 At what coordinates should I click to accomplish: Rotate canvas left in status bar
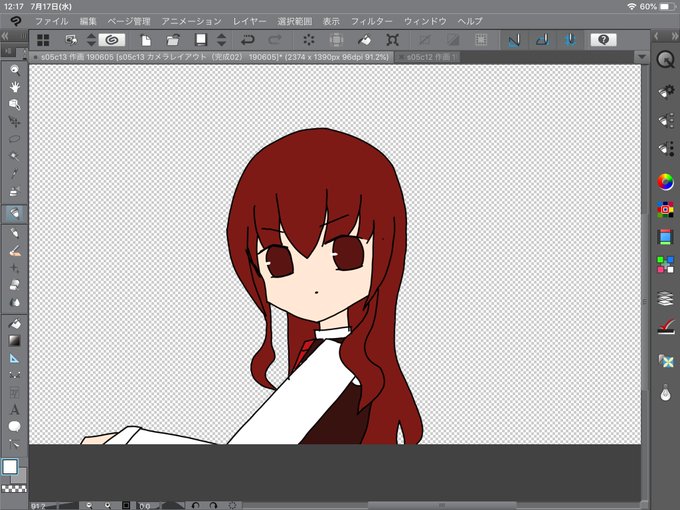tap(196, 505)
